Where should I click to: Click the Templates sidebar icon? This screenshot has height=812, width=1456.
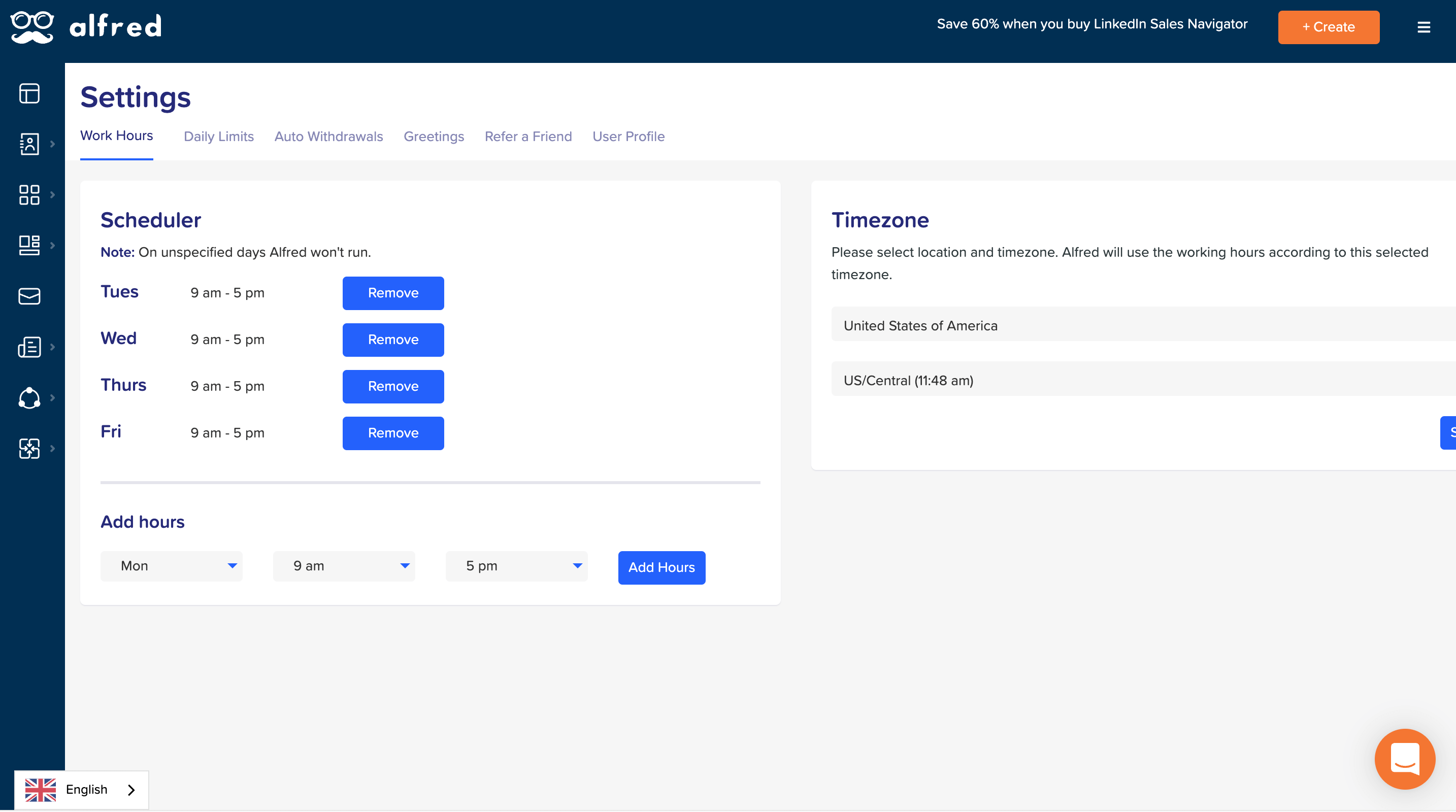coord(29,245)
